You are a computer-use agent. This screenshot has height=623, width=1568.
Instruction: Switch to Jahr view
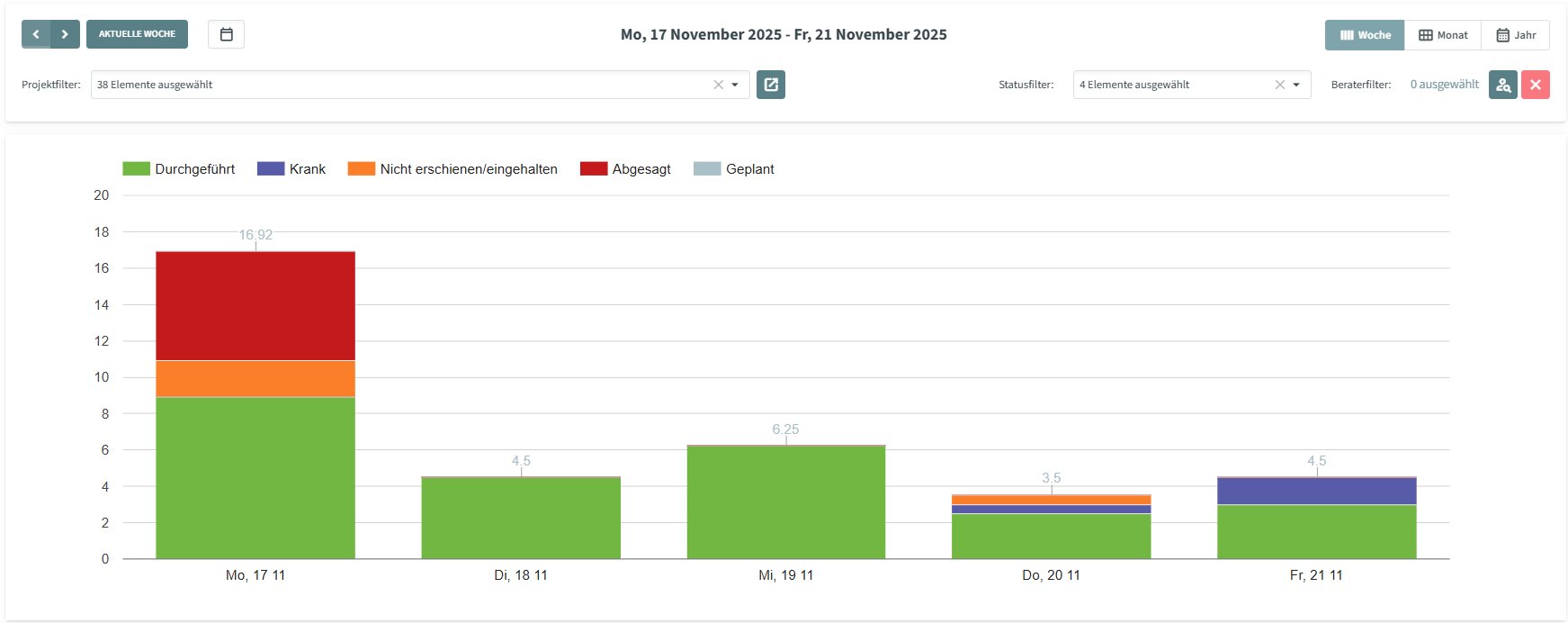(1516, 35)
